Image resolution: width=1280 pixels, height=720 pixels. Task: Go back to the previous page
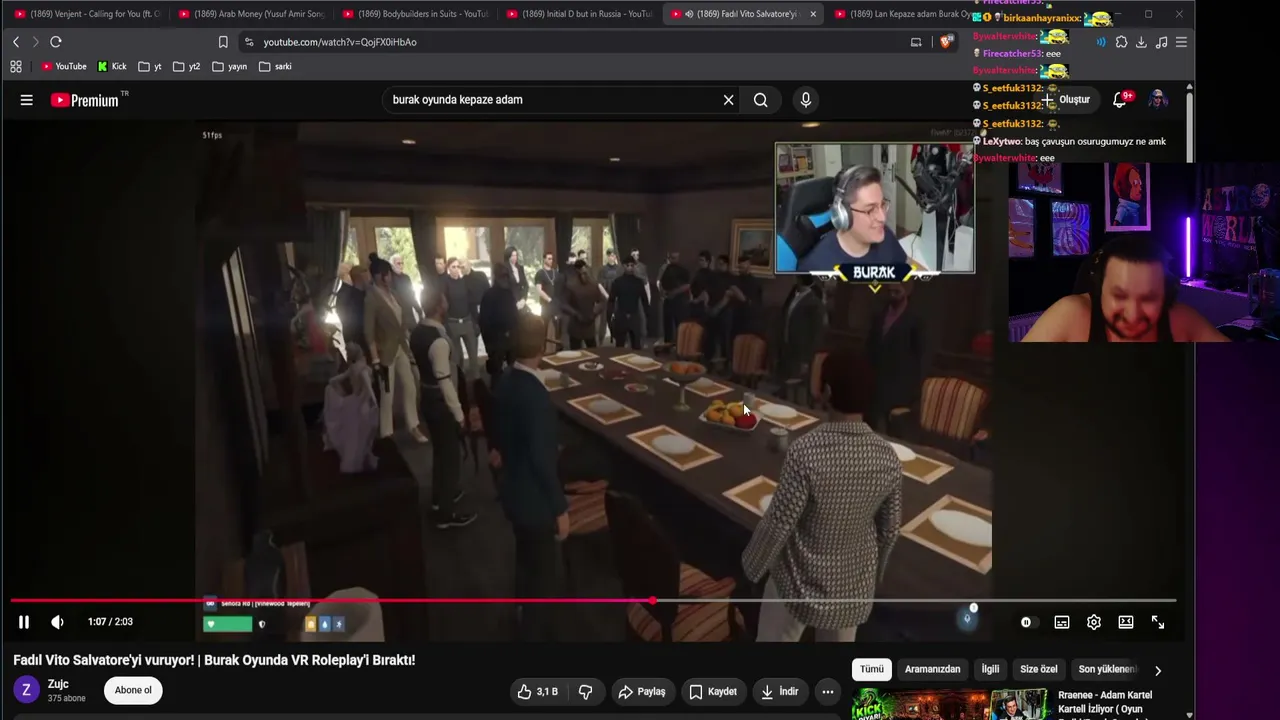tap(16, 42)
